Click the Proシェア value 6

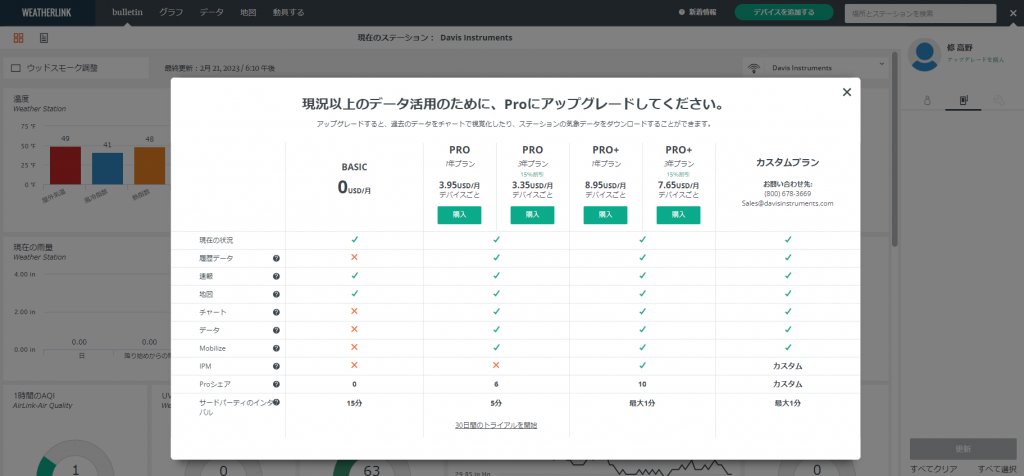[x=496, y=385]
